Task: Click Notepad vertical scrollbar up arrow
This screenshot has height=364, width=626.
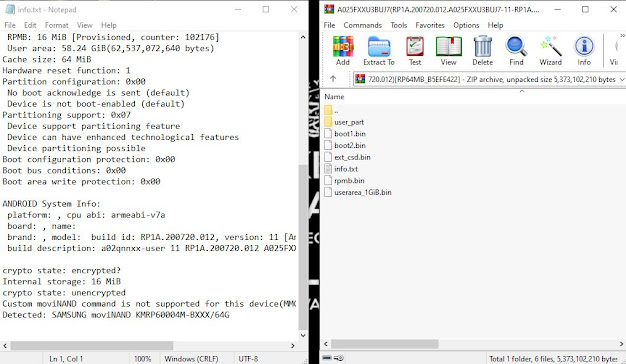Action: [x=303, y=37]
